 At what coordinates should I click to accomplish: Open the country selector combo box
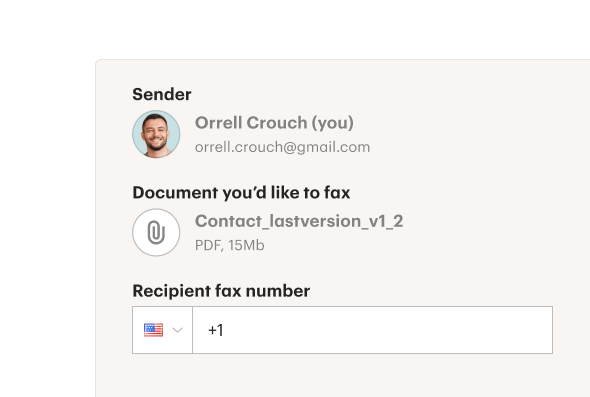[163, 330]
